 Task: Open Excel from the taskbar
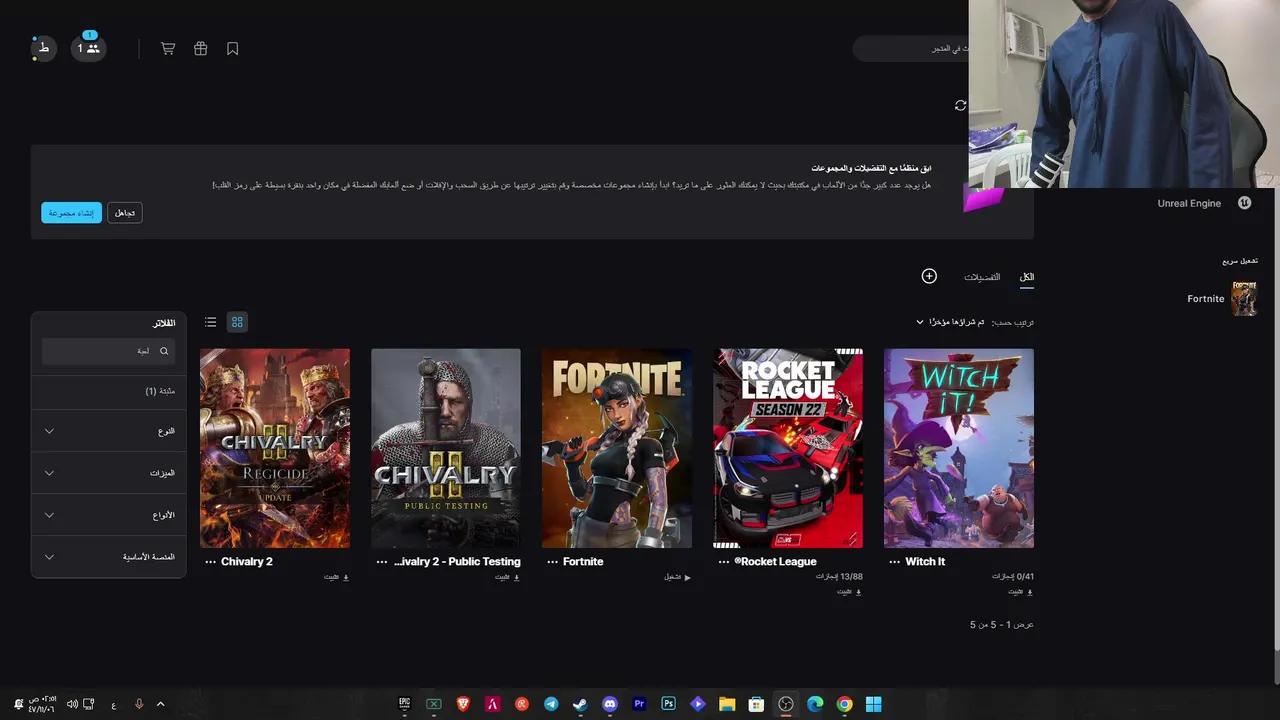pos(434,704)
